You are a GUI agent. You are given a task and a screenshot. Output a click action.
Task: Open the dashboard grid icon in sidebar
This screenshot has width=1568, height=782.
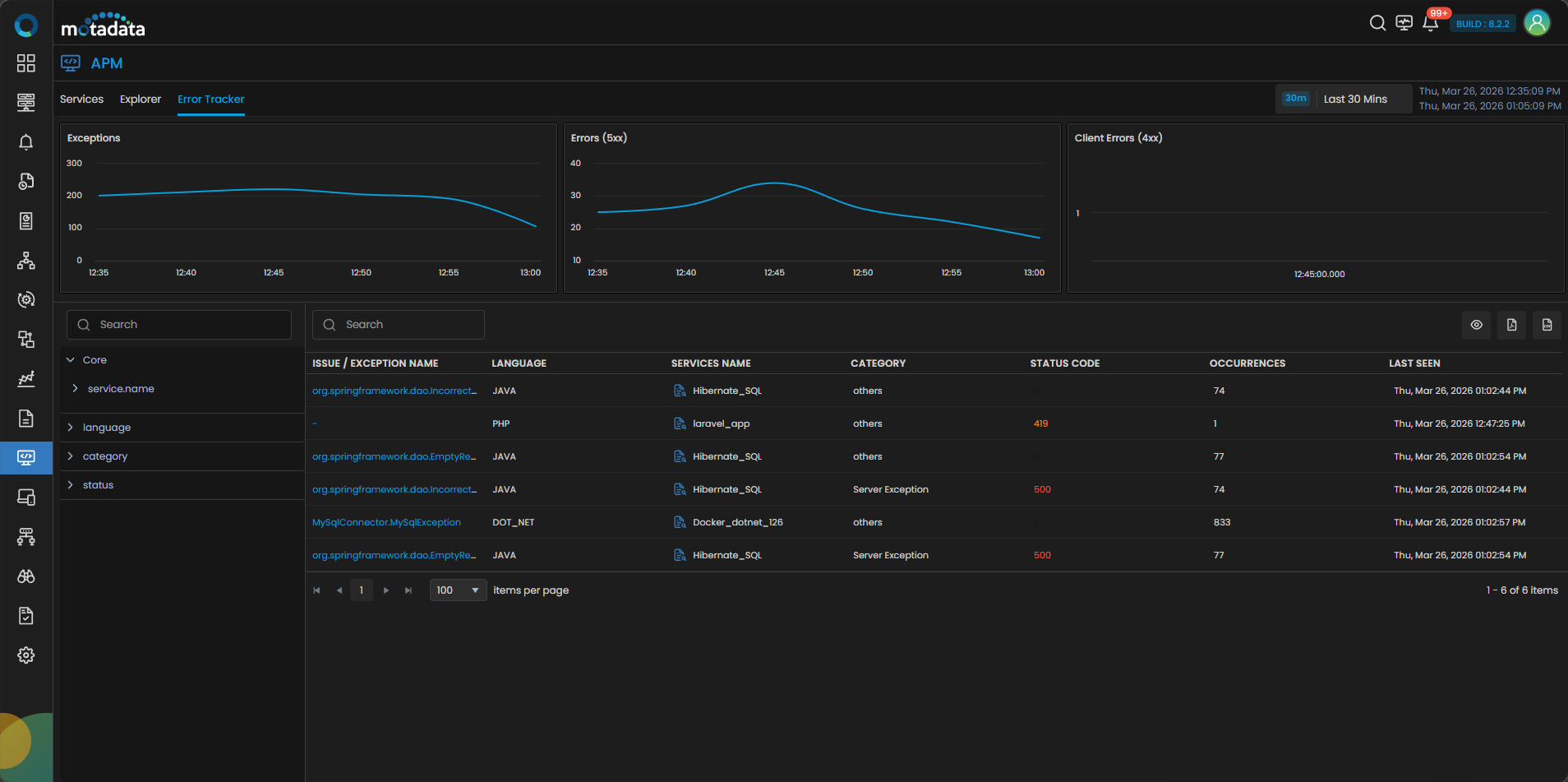coord(26,63)
